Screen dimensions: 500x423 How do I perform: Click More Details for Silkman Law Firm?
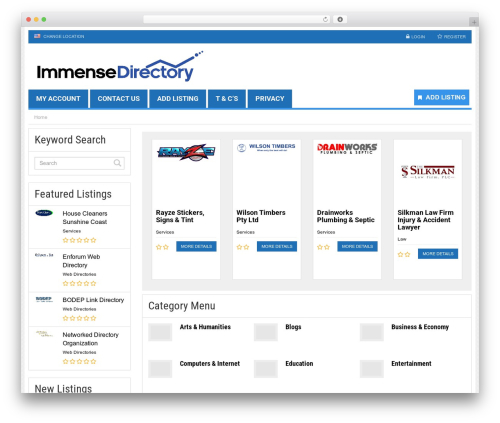pyautogui.click(x=438, y=254)
